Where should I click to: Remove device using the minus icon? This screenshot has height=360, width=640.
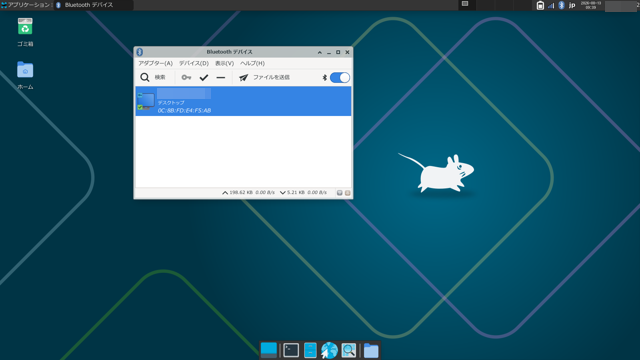(x=221, y=77)
